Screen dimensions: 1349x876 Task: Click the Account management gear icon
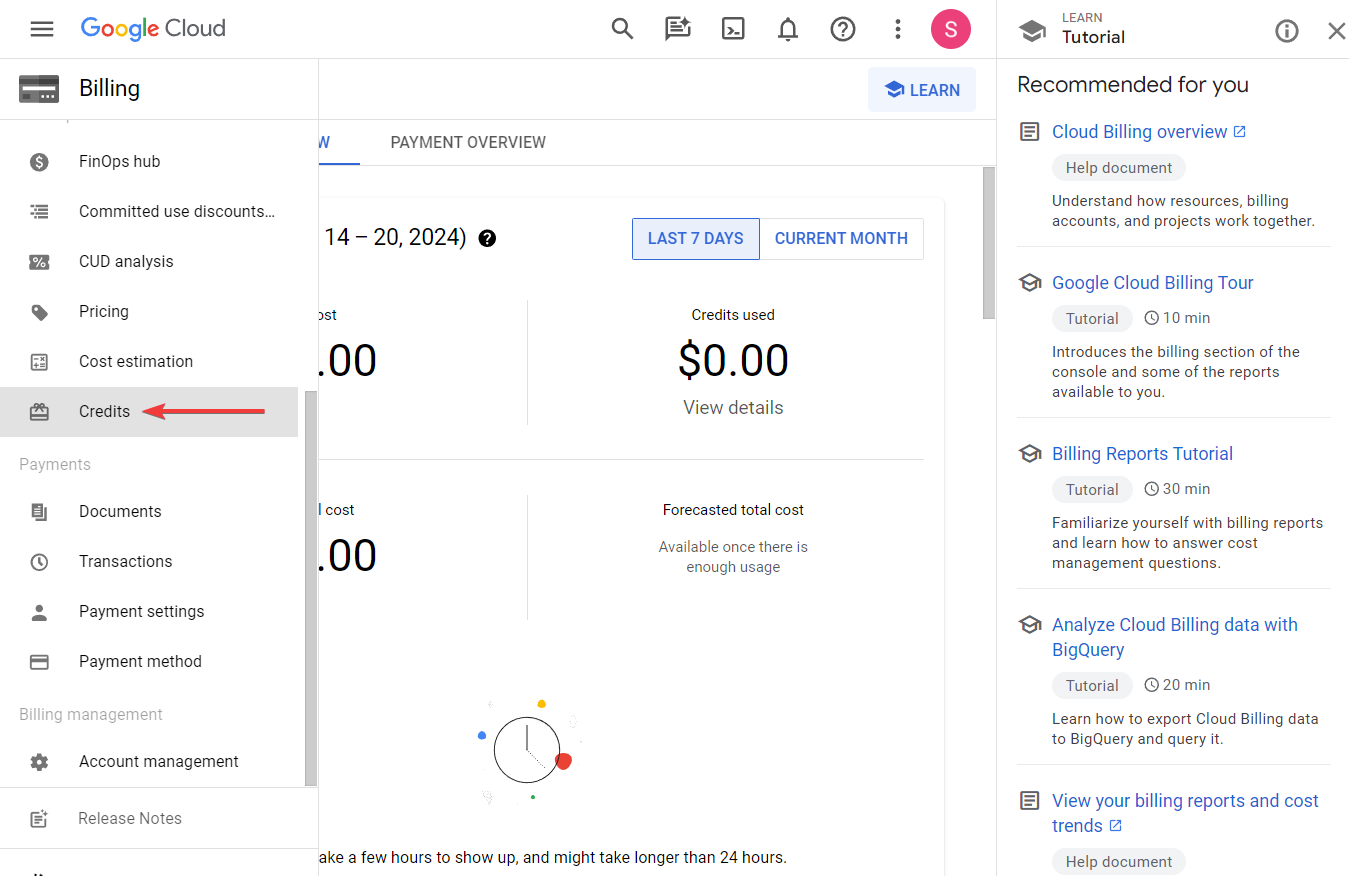tap(39, 761)
